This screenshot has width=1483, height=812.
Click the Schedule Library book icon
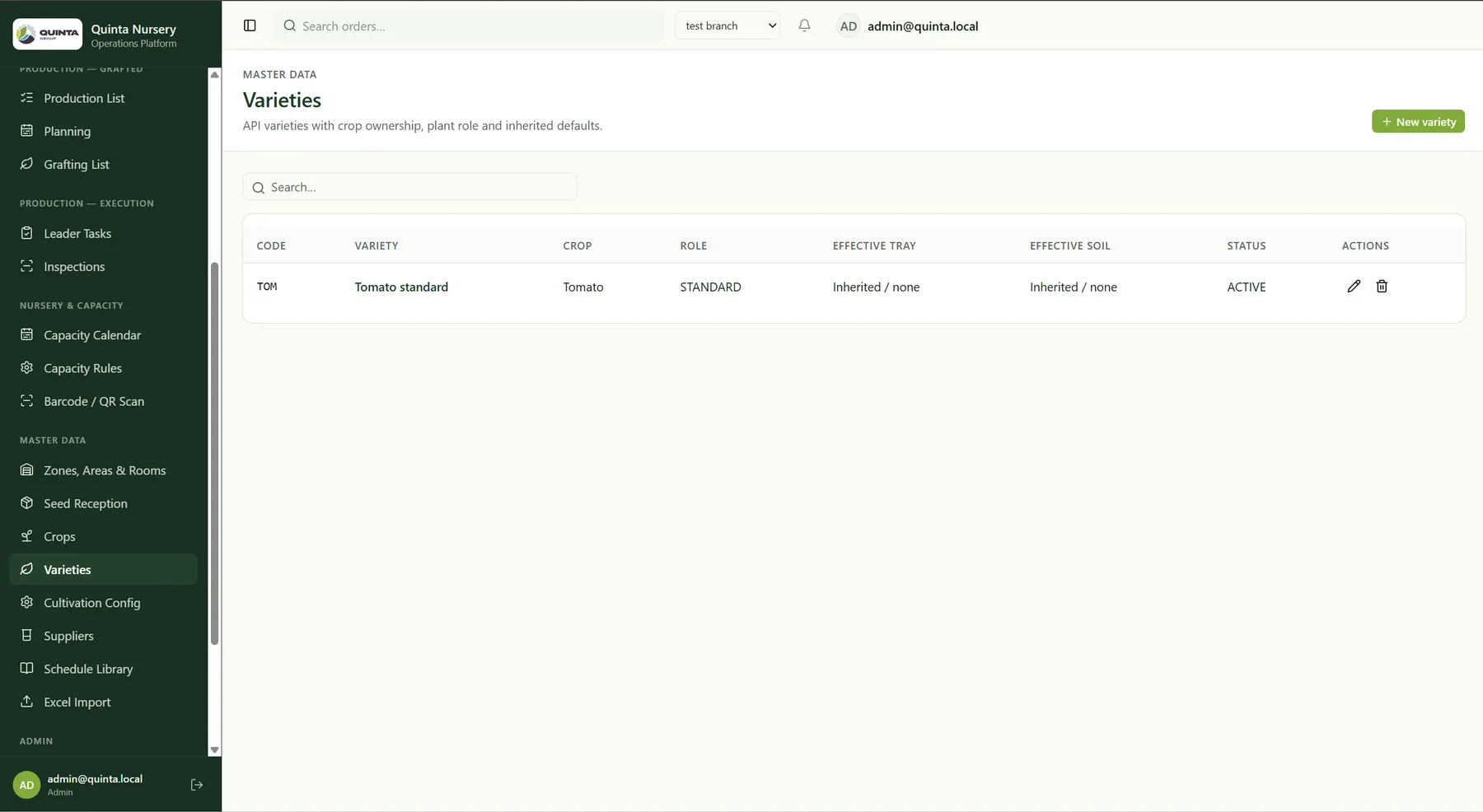tap(26, 668)
